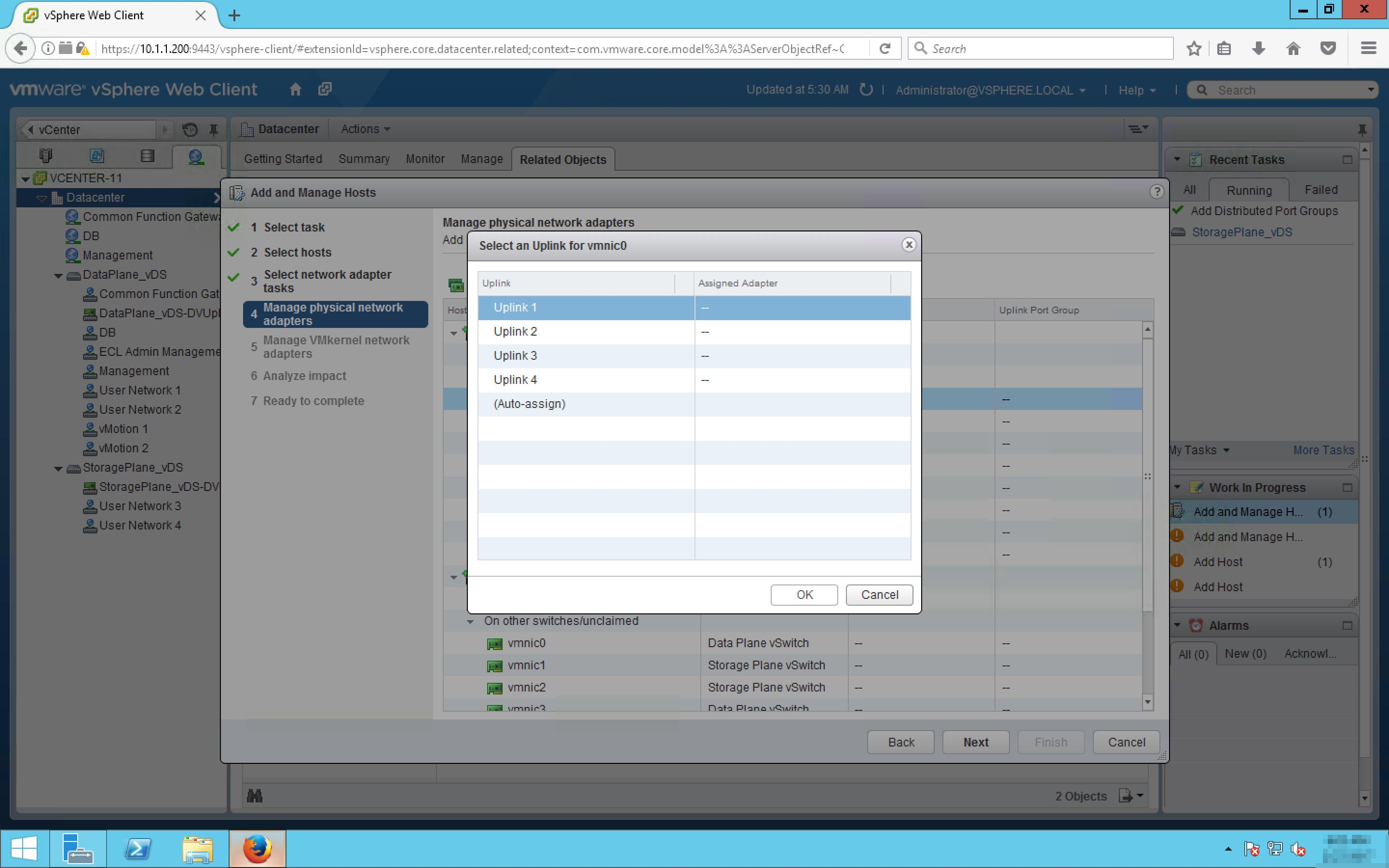The width and height of the screenshot is (1389, 868).
Task: Close the Select an Uplink dialog with X
Action: [x=908, y=245]
